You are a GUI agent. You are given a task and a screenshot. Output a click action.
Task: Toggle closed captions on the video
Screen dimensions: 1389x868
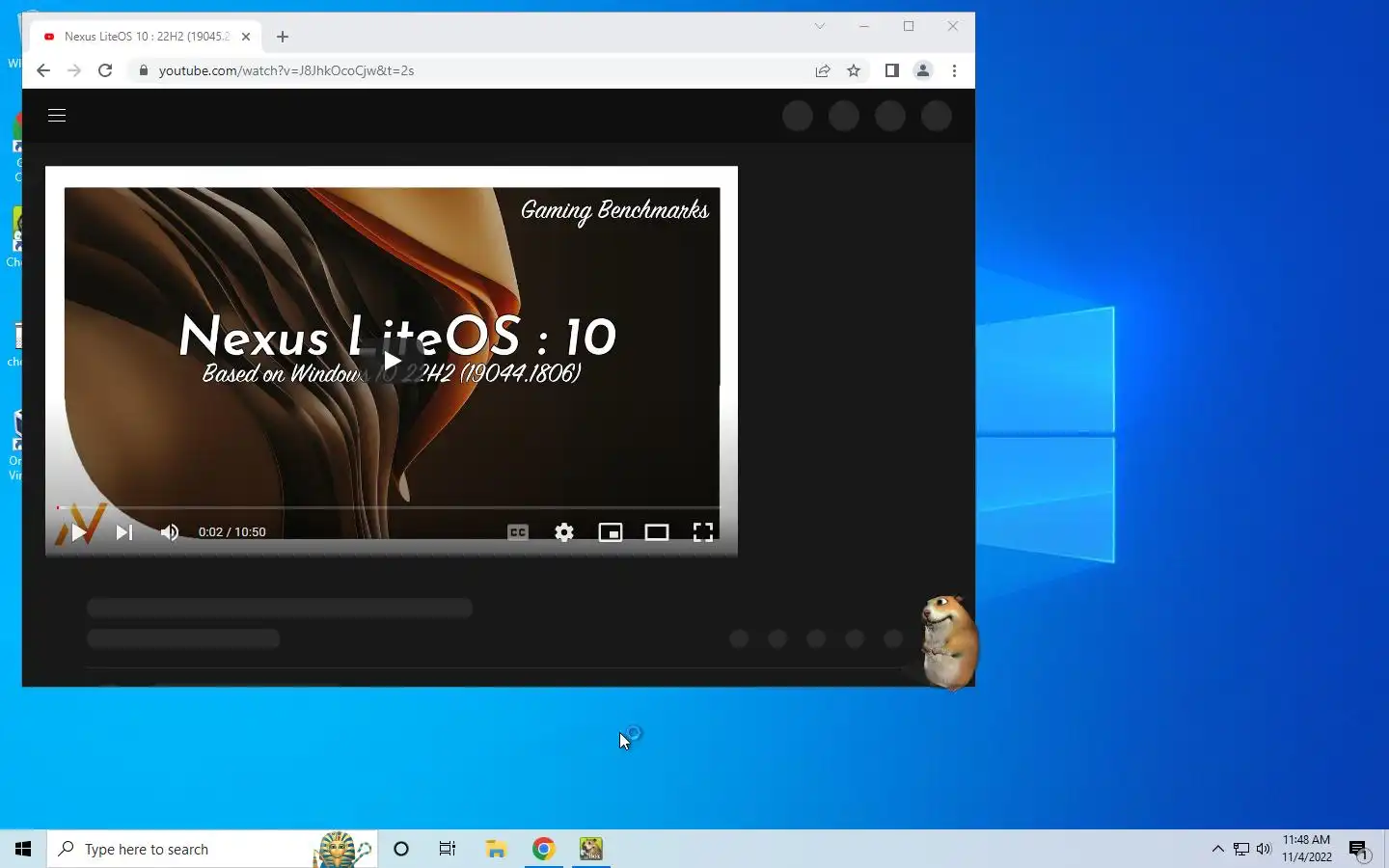pyautogui.click(x=518, y=532)
